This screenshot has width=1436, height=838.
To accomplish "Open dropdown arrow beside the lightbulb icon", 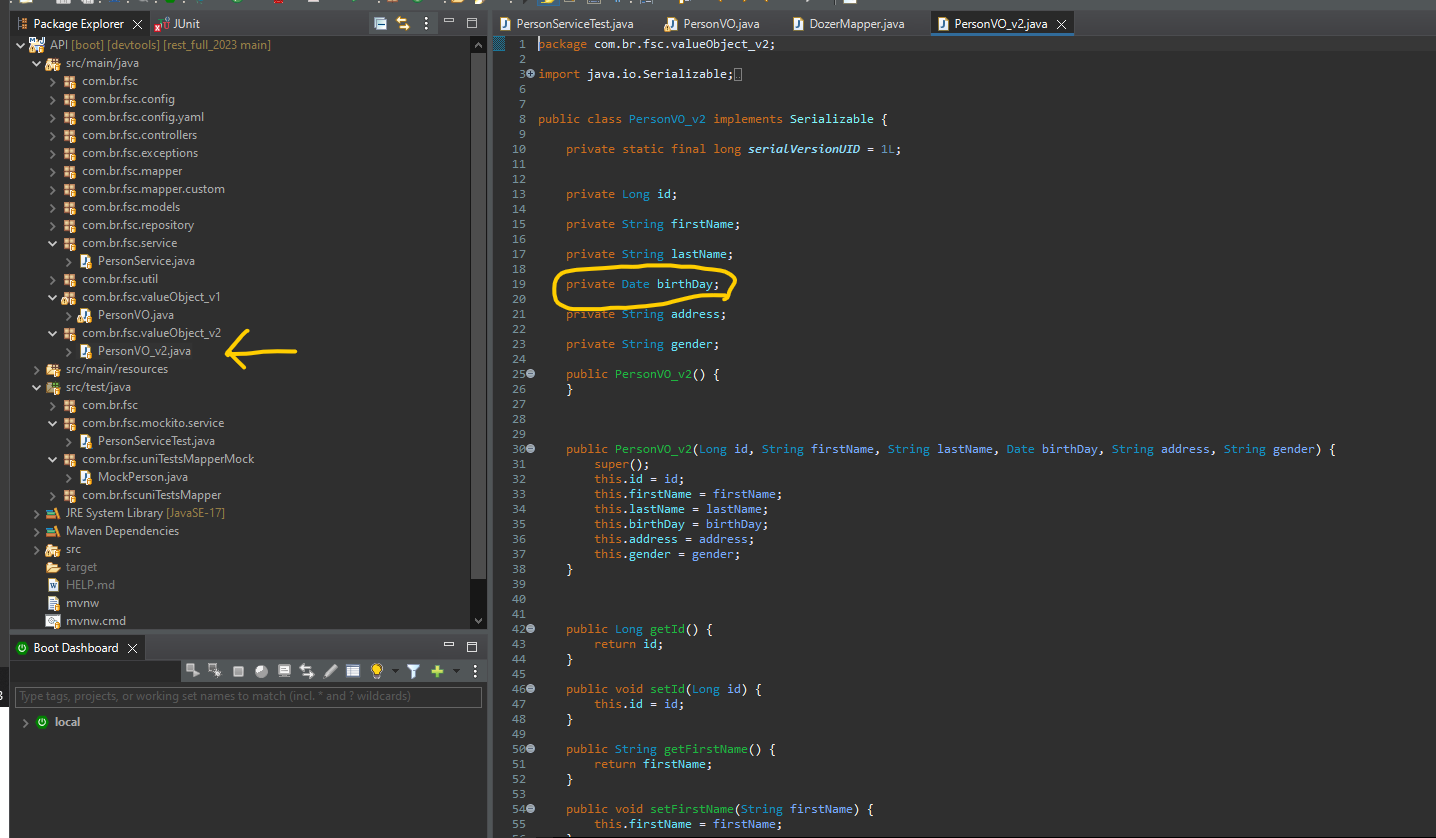I will [395, 671].
